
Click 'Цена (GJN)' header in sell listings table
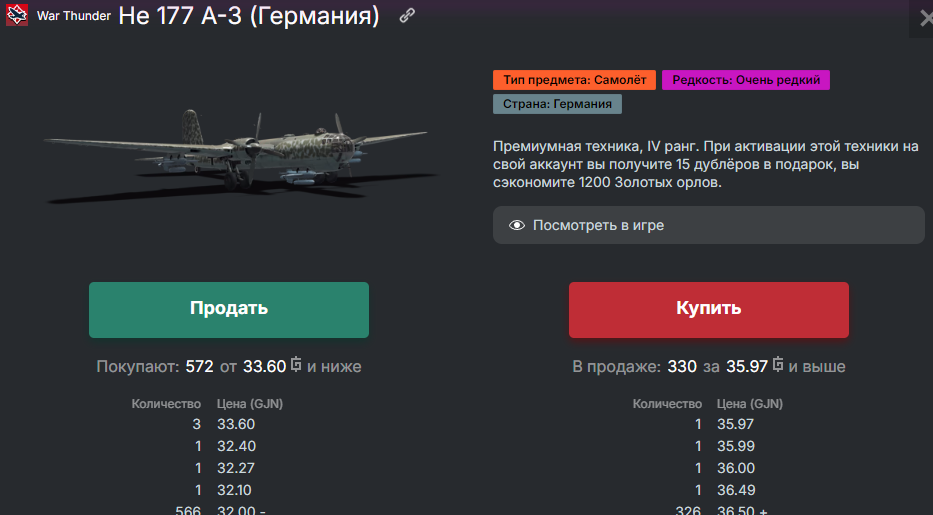750,404
